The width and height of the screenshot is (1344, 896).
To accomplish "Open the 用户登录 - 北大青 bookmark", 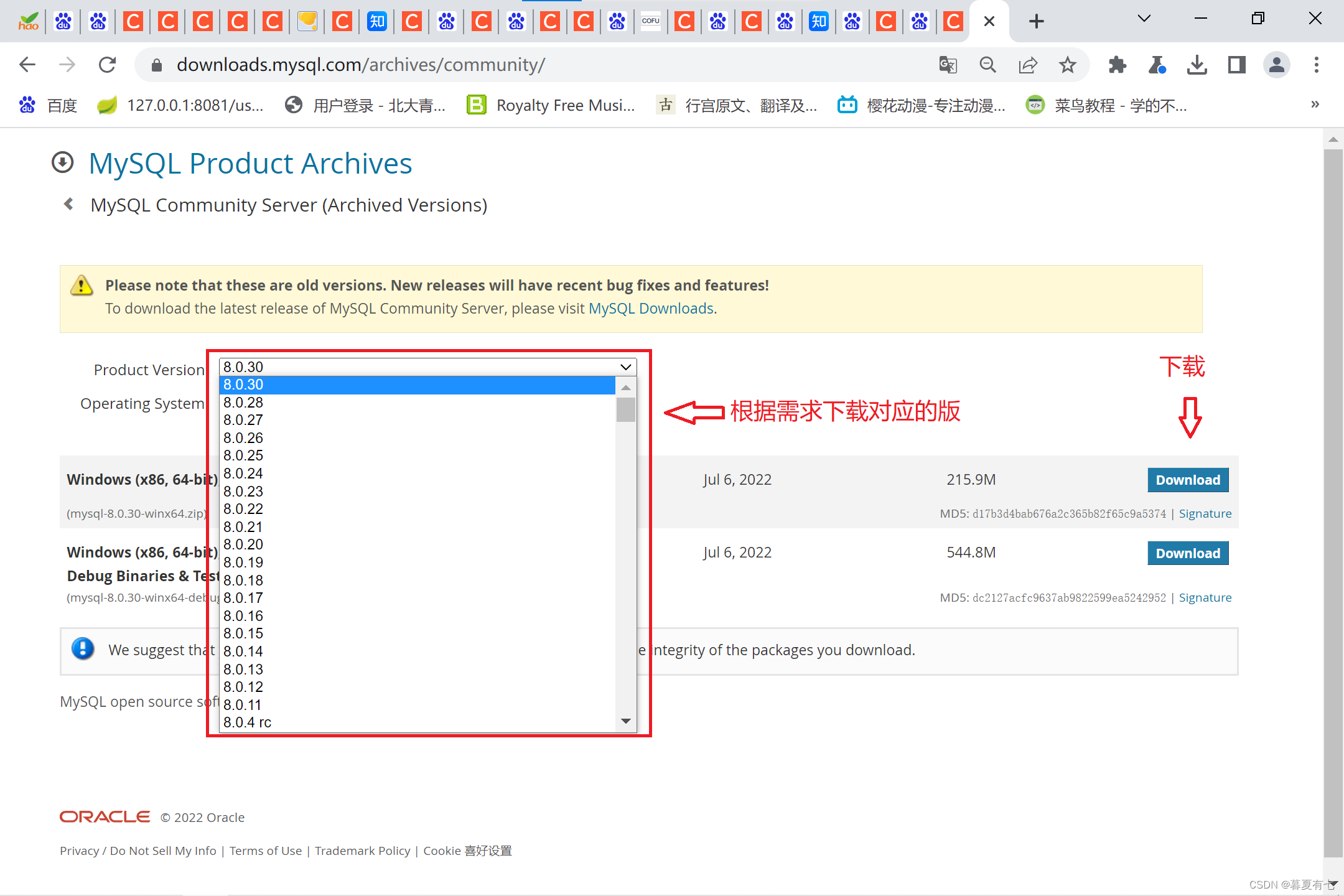I will 365,105.
